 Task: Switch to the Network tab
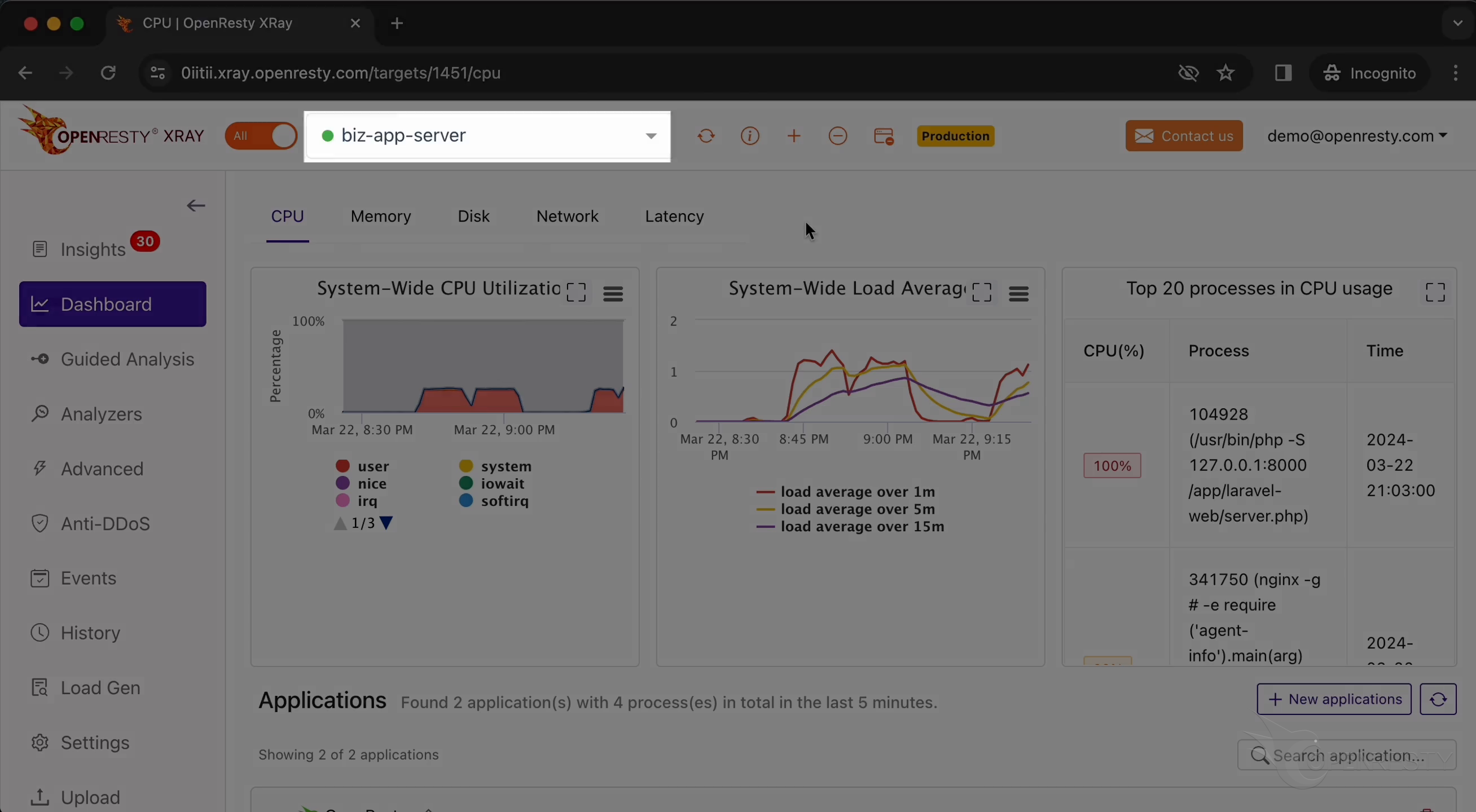(x=567, y=217)
